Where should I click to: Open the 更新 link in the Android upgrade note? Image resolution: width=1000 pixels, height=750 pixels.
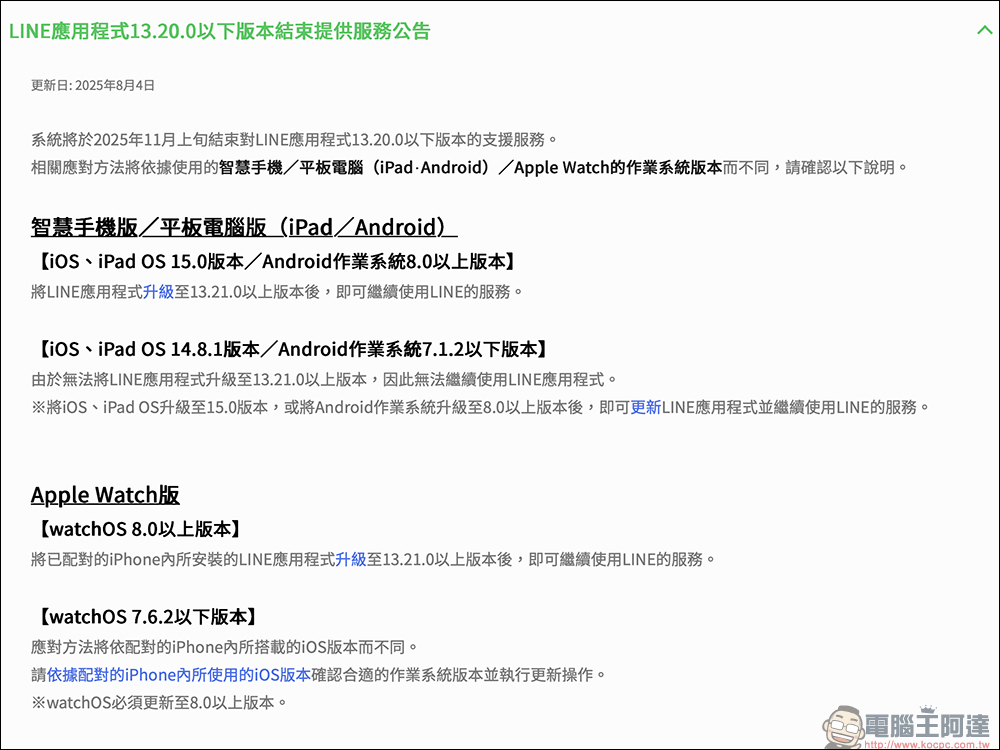point(645,408)
